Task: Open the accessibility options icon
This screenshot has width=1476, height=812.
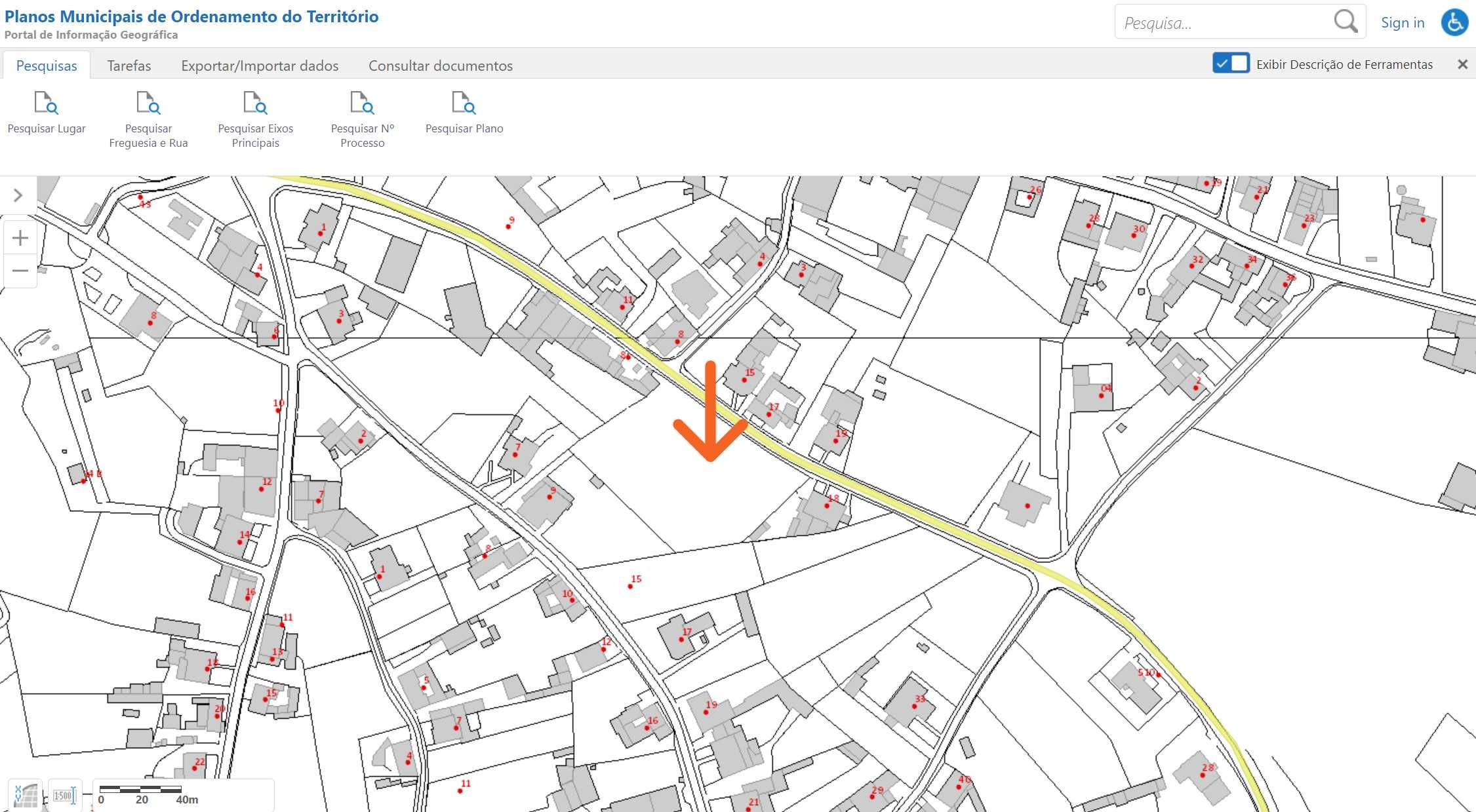Action: tap(1454, 22)
